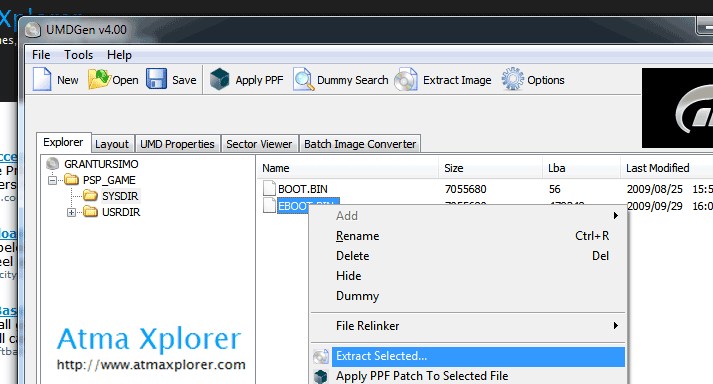This screenshot has height=384, width=713.
Task: Click the Extract Image toolbar label
Action: (457, 80)
